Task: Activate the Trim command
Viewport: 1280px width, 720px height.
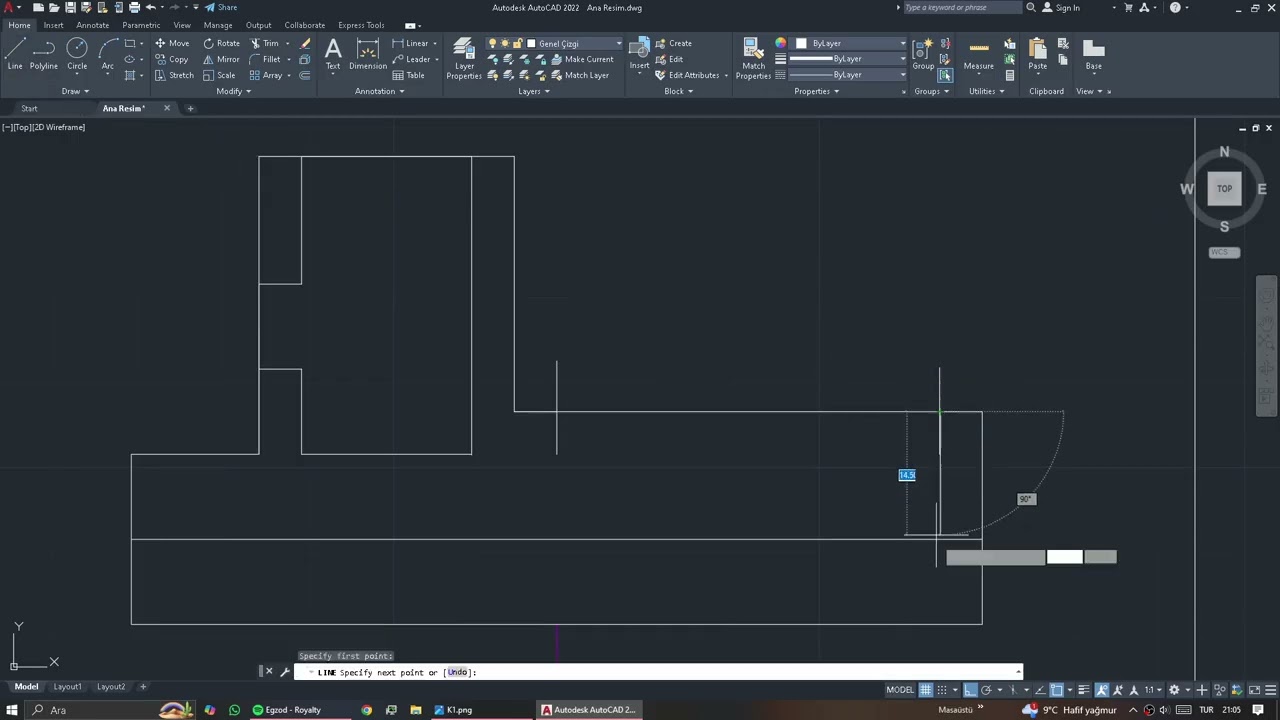Action: pyautogui.click(x=264, y=43)
